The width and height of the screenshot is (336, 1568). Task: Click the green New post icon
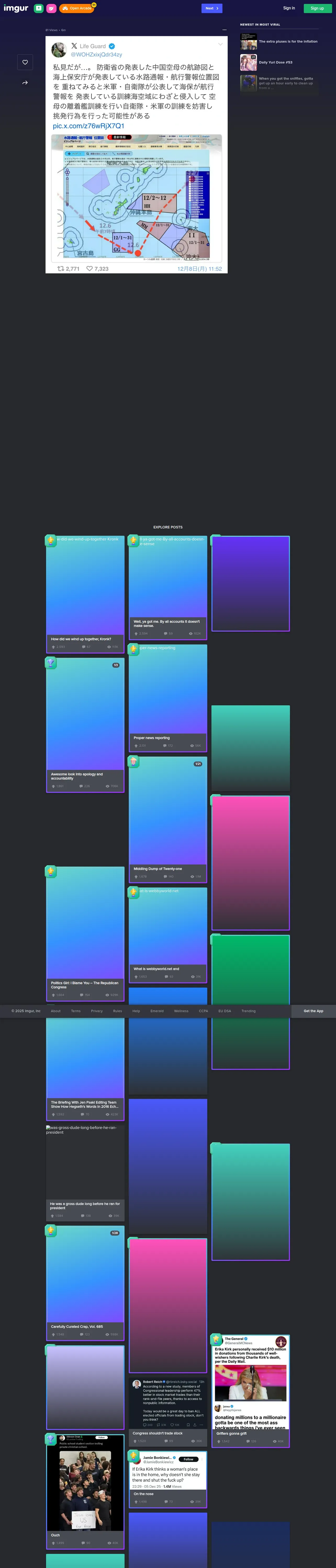[38, 9]
